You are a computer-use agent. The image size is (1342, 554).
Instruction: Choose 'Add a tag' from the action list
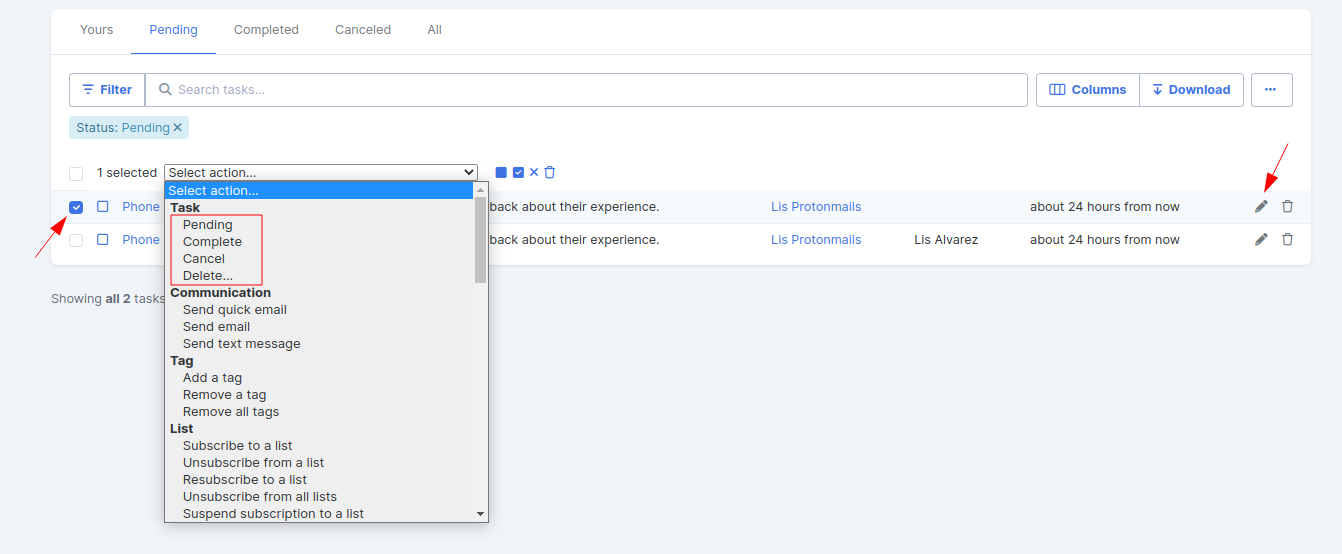[x=212, y=377]
